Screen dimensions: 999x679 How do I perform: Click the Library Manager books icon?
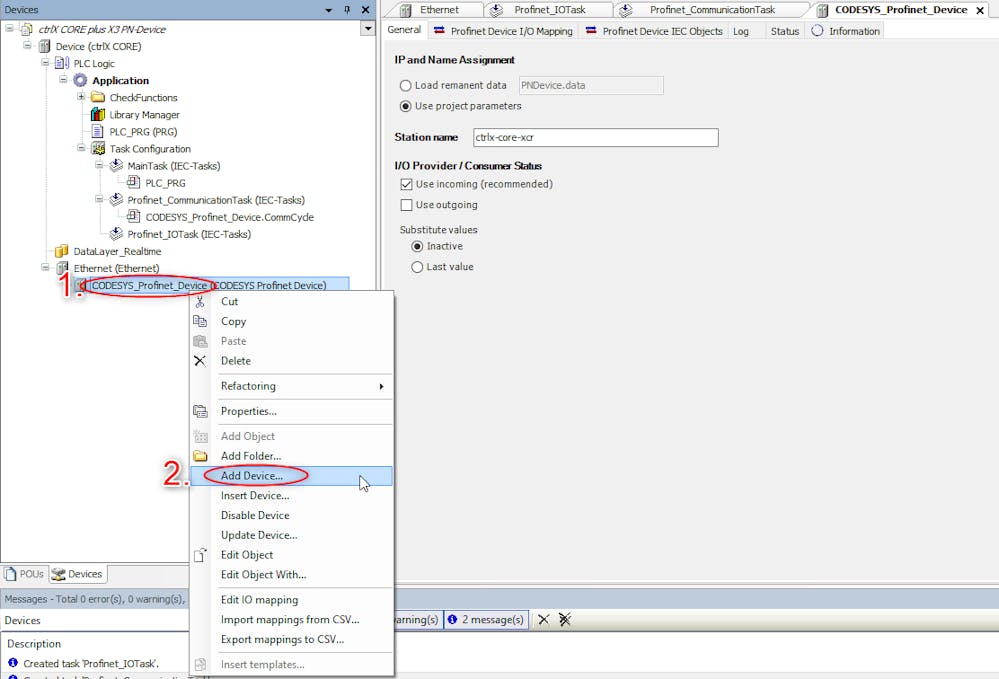(x=97, y=115)
